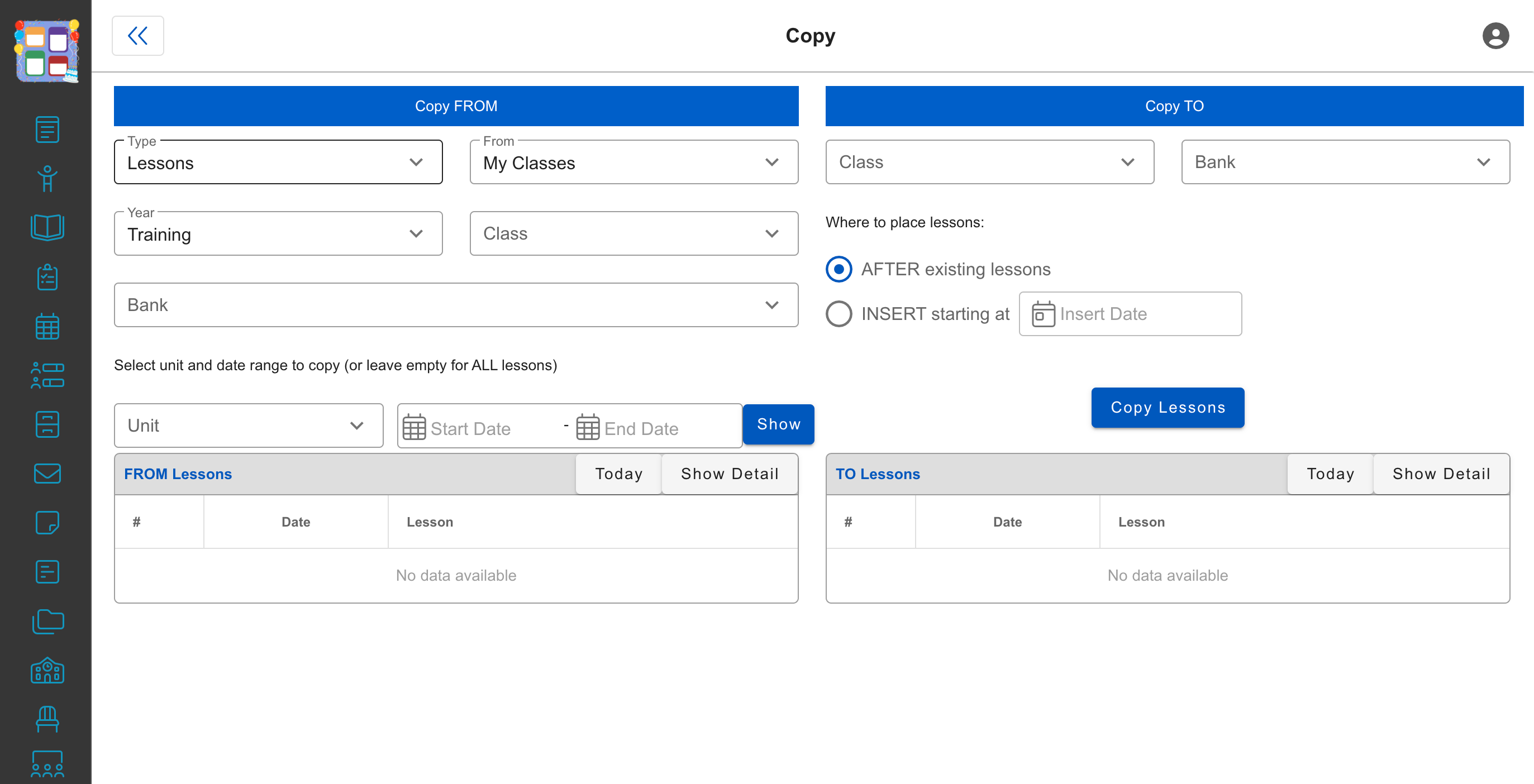Viewport: 1534px width, 784px height.
Task: Select INSERT starting at radio option
Action: click(839, 314)
